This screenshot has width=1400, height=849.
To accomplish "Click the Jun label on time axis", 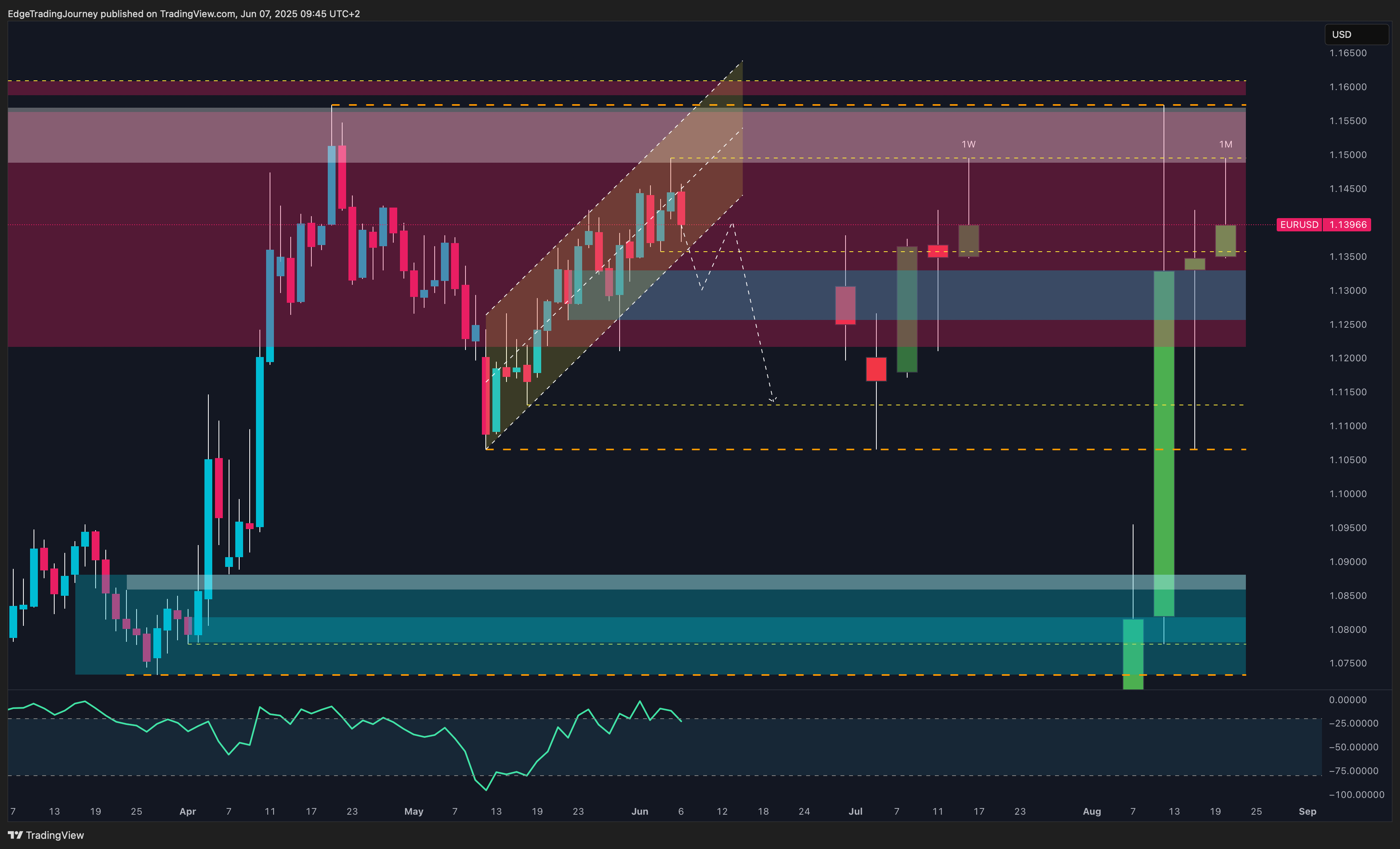I will click(x=640, y=812).
